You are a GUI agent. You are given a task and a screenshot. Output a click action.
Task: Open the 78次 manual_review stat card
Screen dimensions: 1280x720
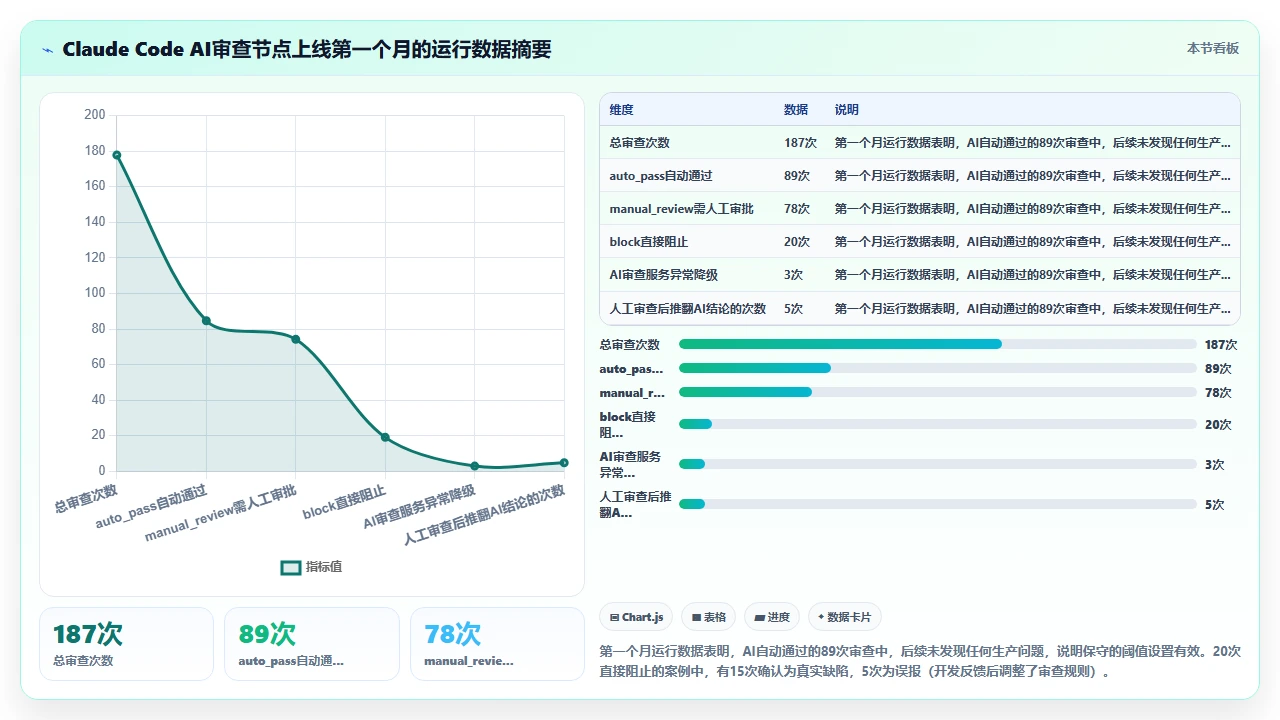tap(497, 644)
